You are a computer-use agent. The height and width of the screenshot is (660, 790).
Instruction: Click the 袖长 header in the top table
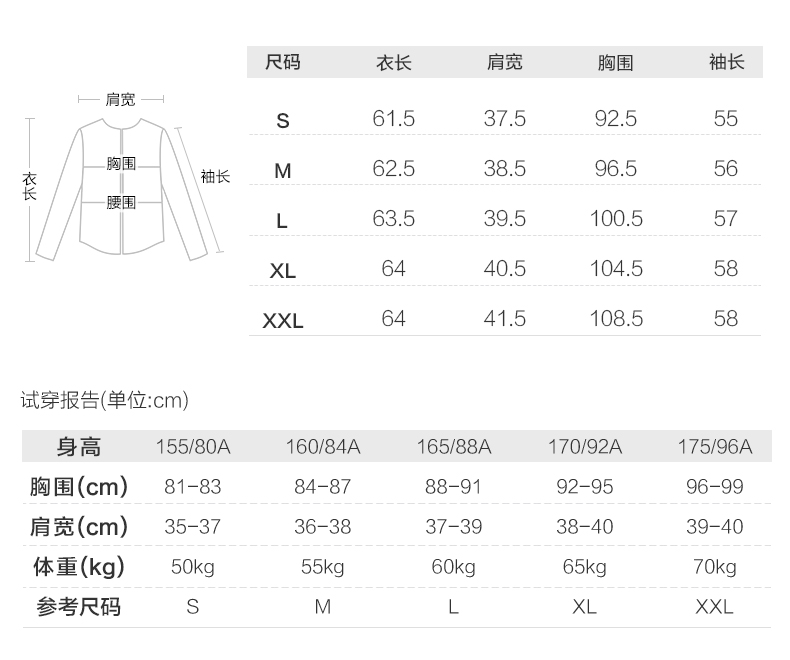[726, 63]
